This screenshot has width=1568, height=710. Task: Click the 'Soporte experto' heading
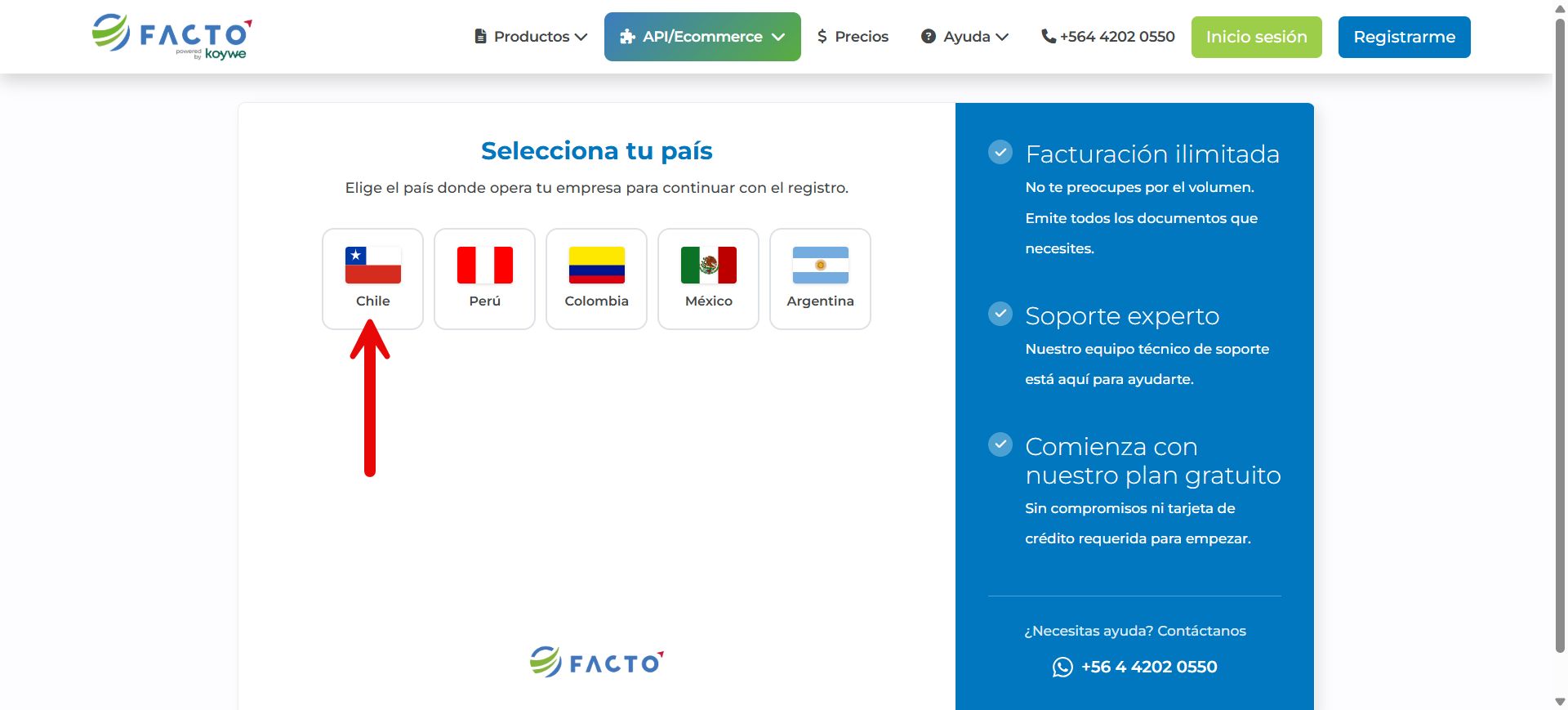(x=1122, y=315)
